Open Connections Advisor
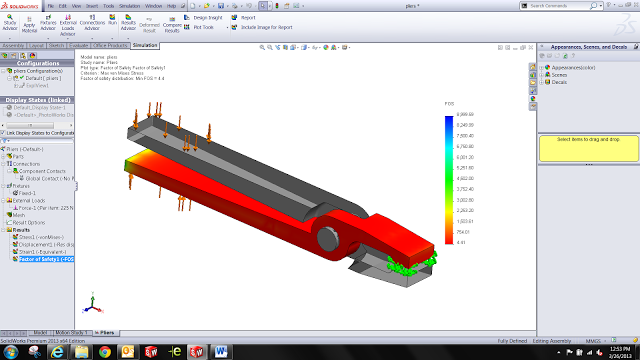The height and width of the screenshot is (360, 640). pos(92,23)
